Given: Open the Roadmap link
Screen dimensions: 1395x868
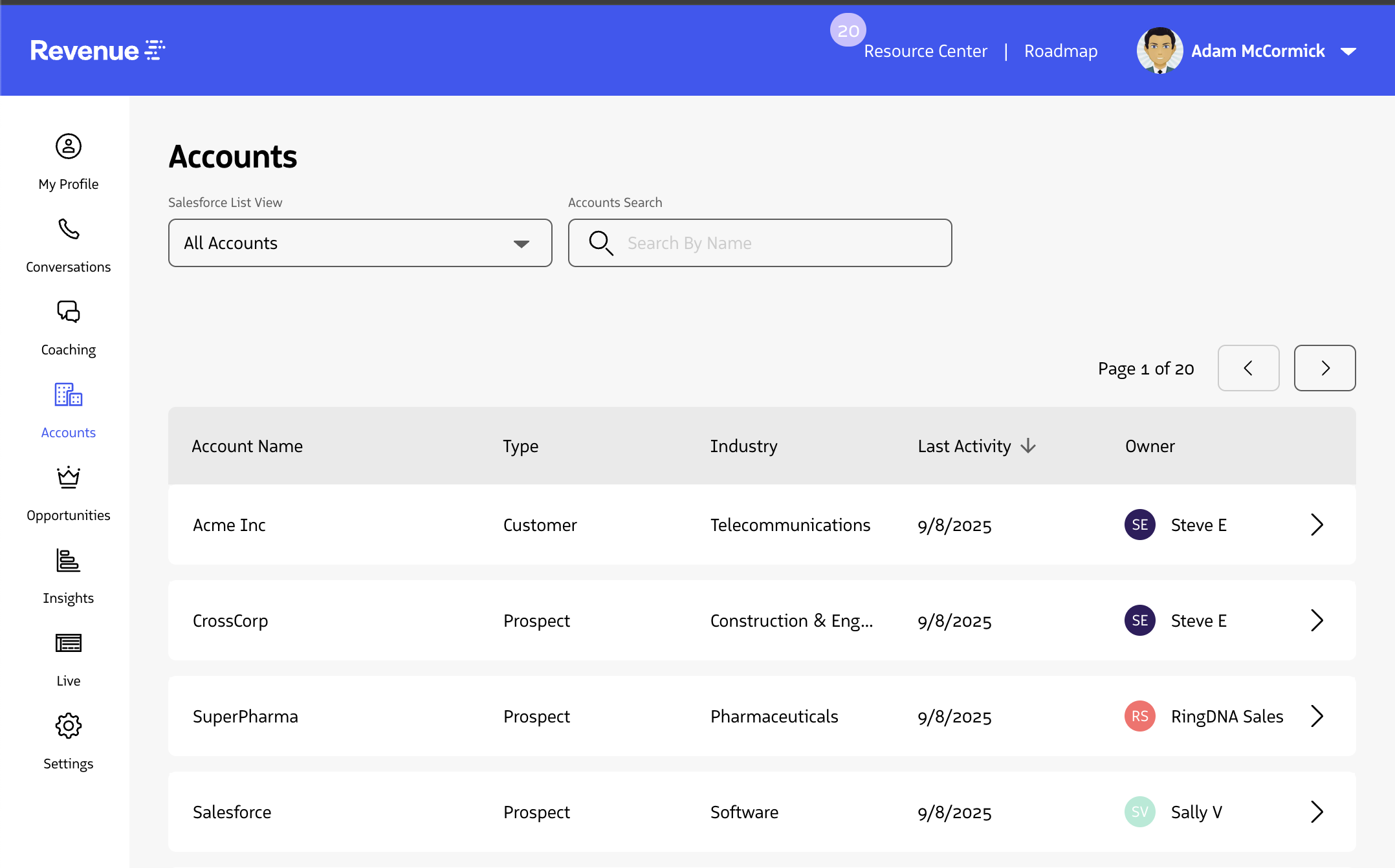Looking at the screenshot, I should pyautogui.click(x=1060, y=51).
